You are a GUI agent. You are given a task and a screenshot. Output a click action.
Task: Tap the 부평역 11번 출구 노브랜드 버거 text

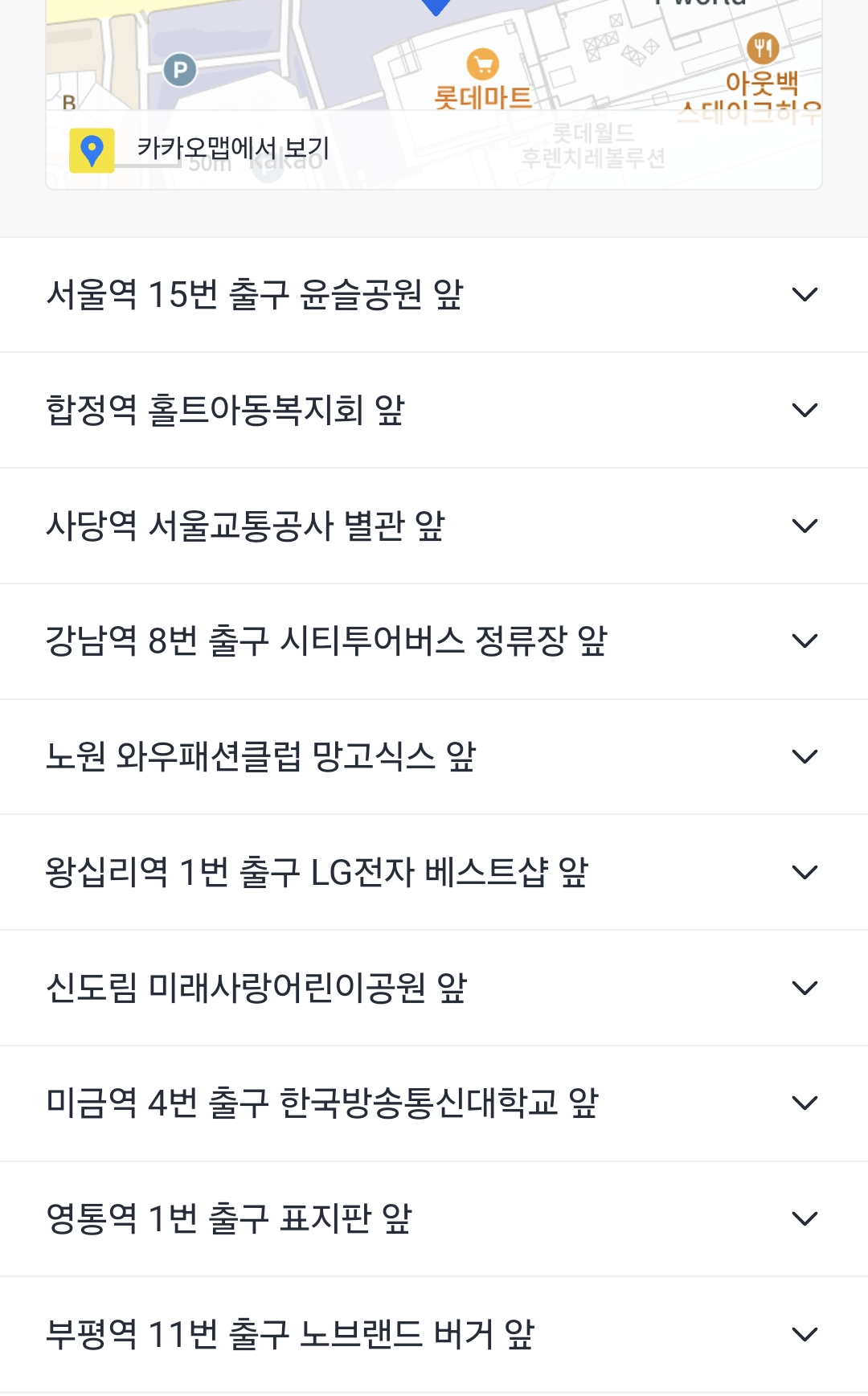point(290,1335)
